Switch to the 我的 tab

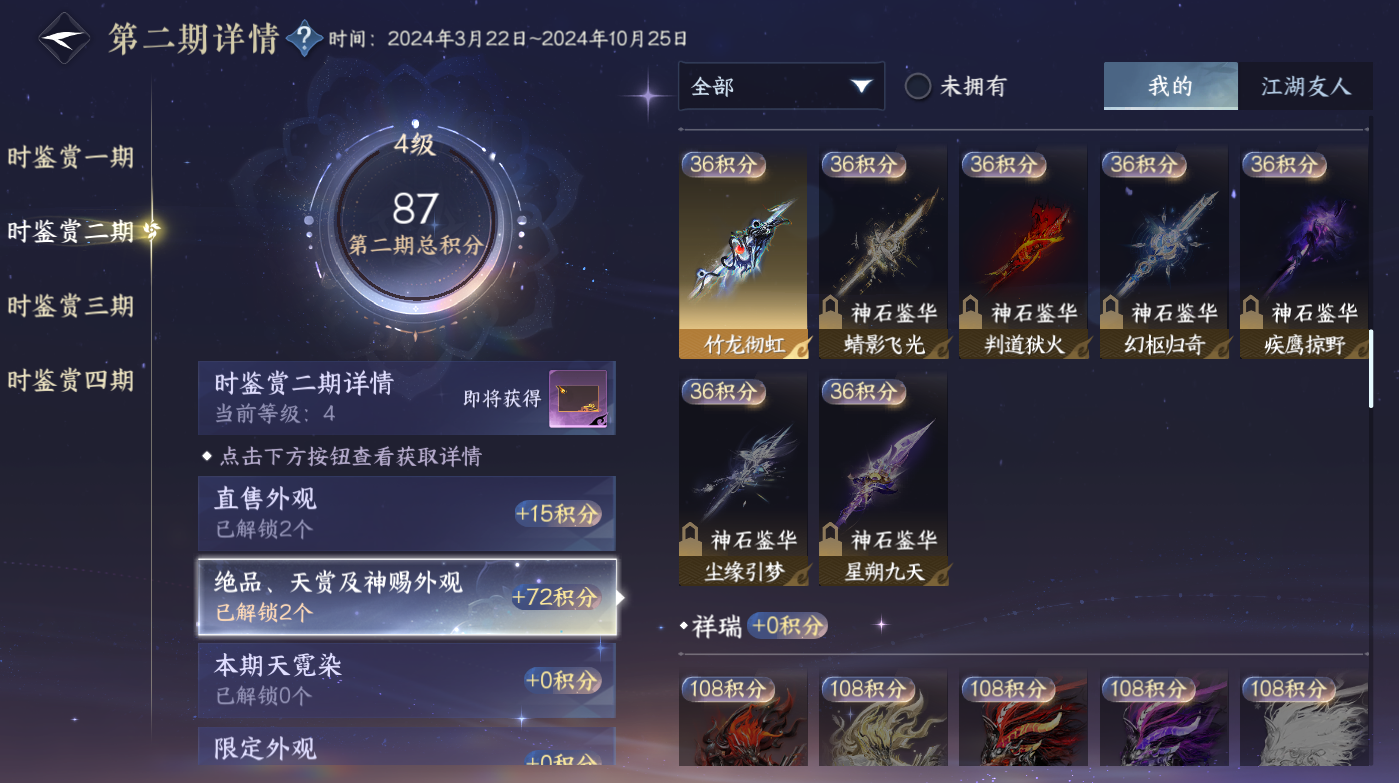point(1171,86)
